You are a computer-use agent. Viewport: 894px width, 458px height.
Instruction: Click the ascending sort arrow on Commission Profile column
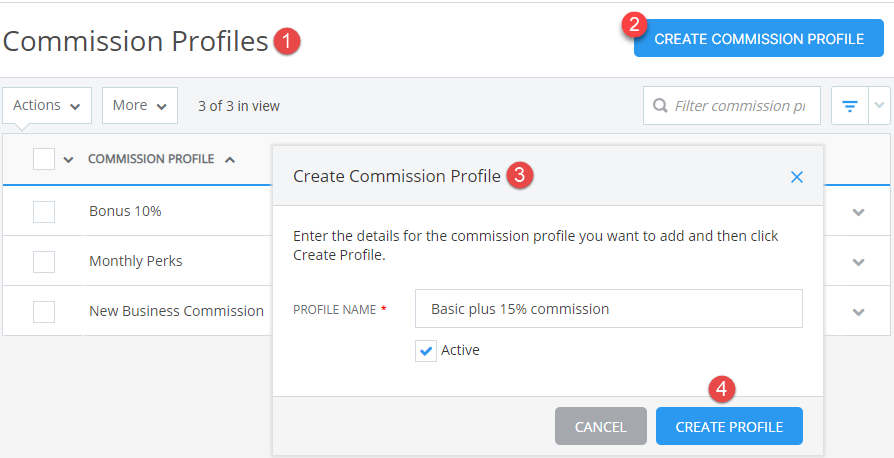pyautogui.click(x=230, y=159)
